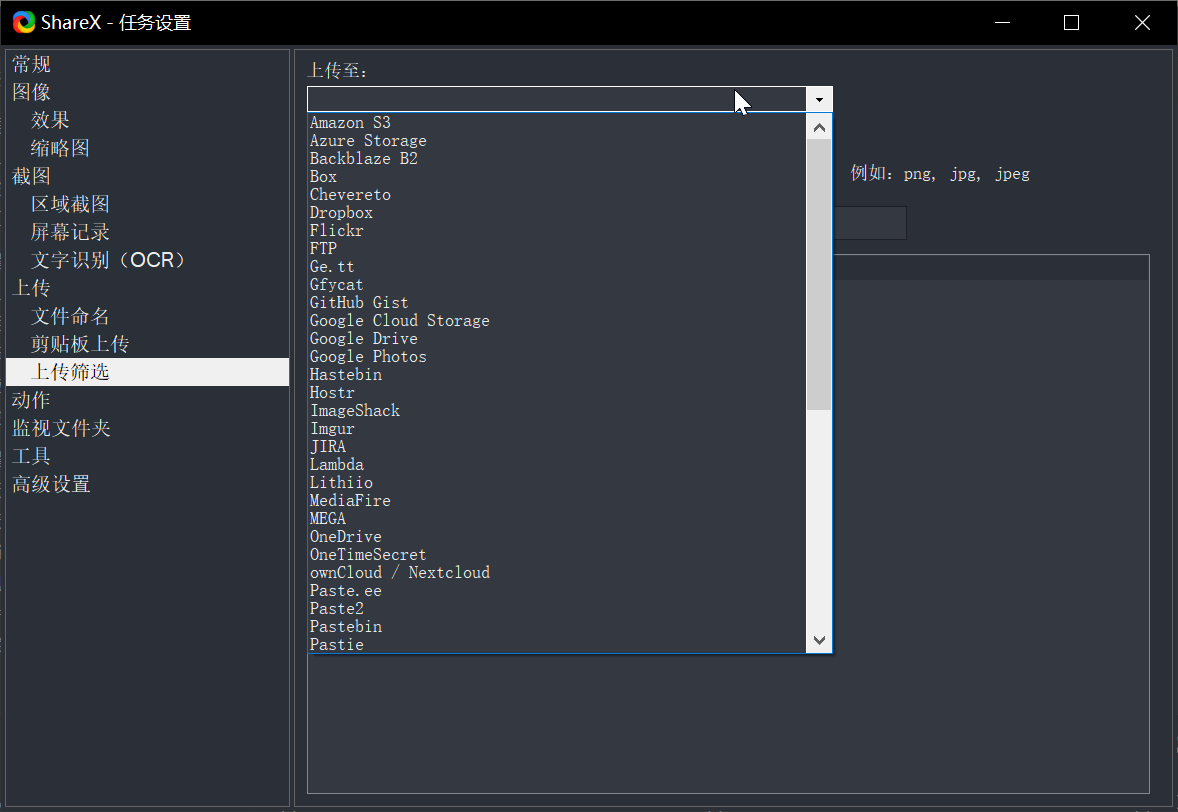The height and width of the screenshot is (812, 1178).
Task: Select Pastie at list bottom
Action: pos(557,644)
